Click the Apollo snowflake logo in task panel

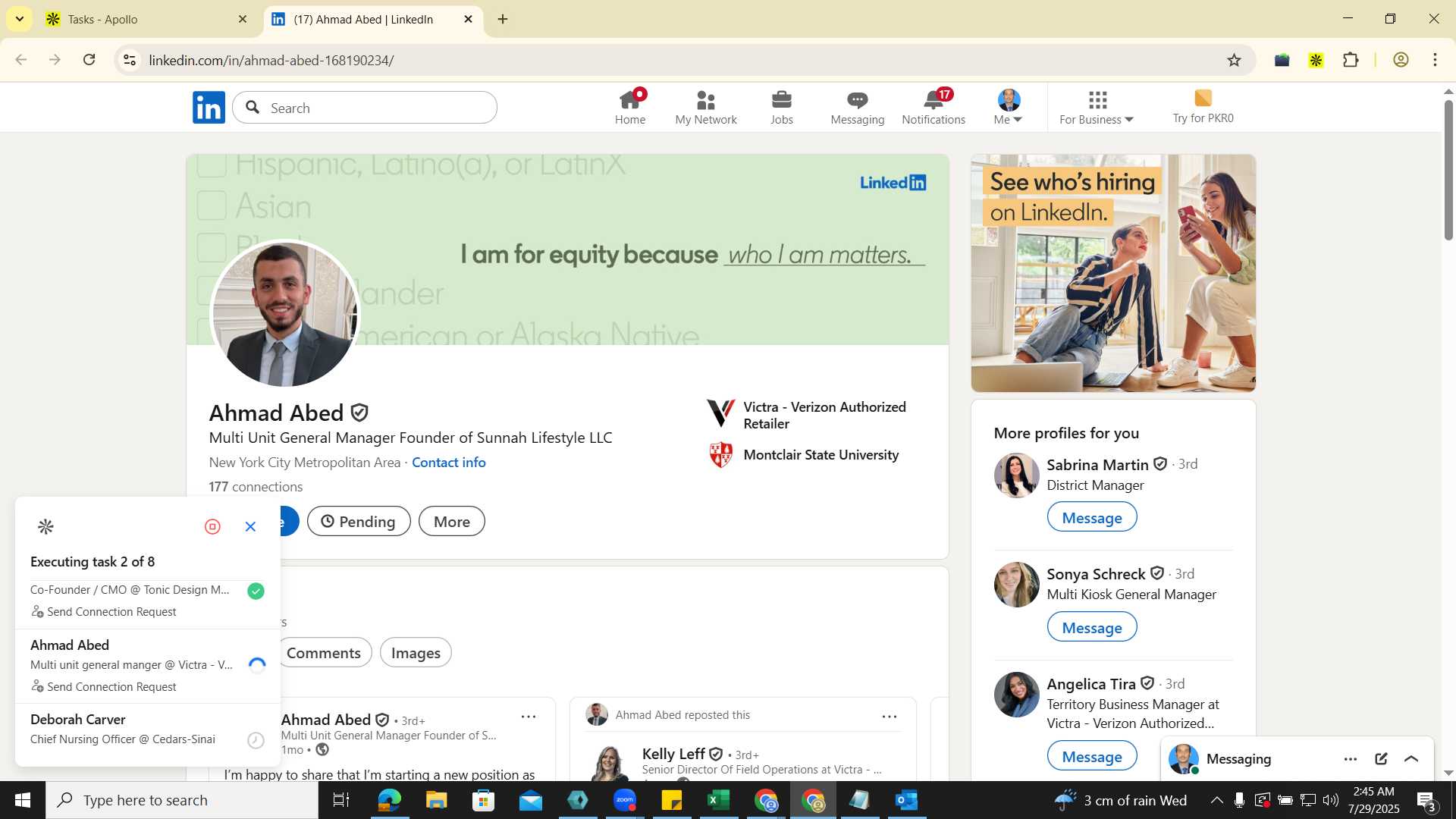(45, 526)
